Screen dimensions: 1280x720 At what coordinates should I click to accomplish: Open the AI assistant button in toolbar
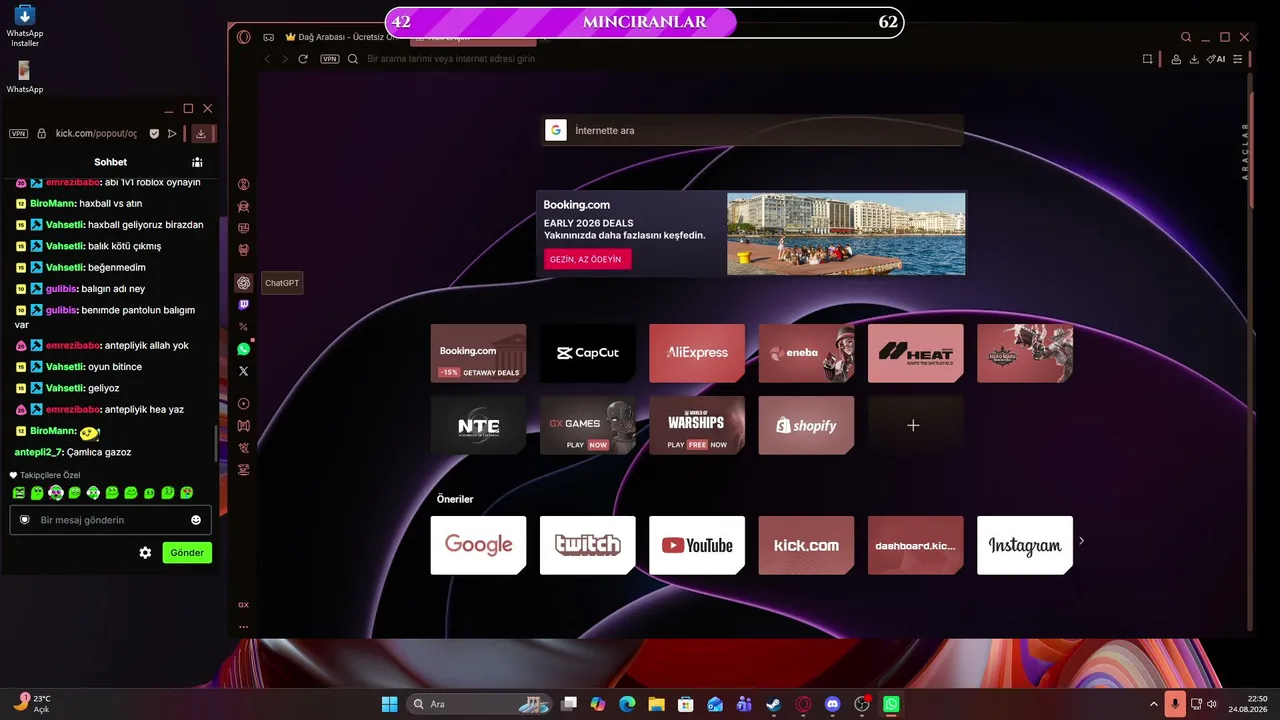1216,59
